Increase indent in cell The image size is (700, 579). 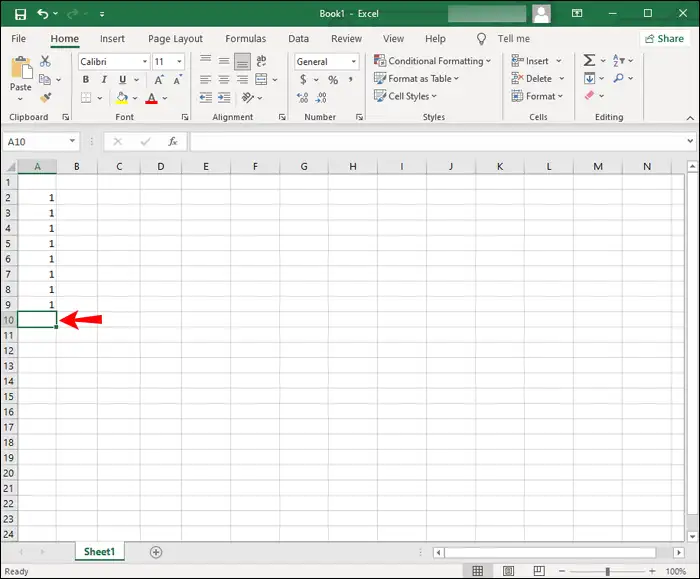point(224,98)
